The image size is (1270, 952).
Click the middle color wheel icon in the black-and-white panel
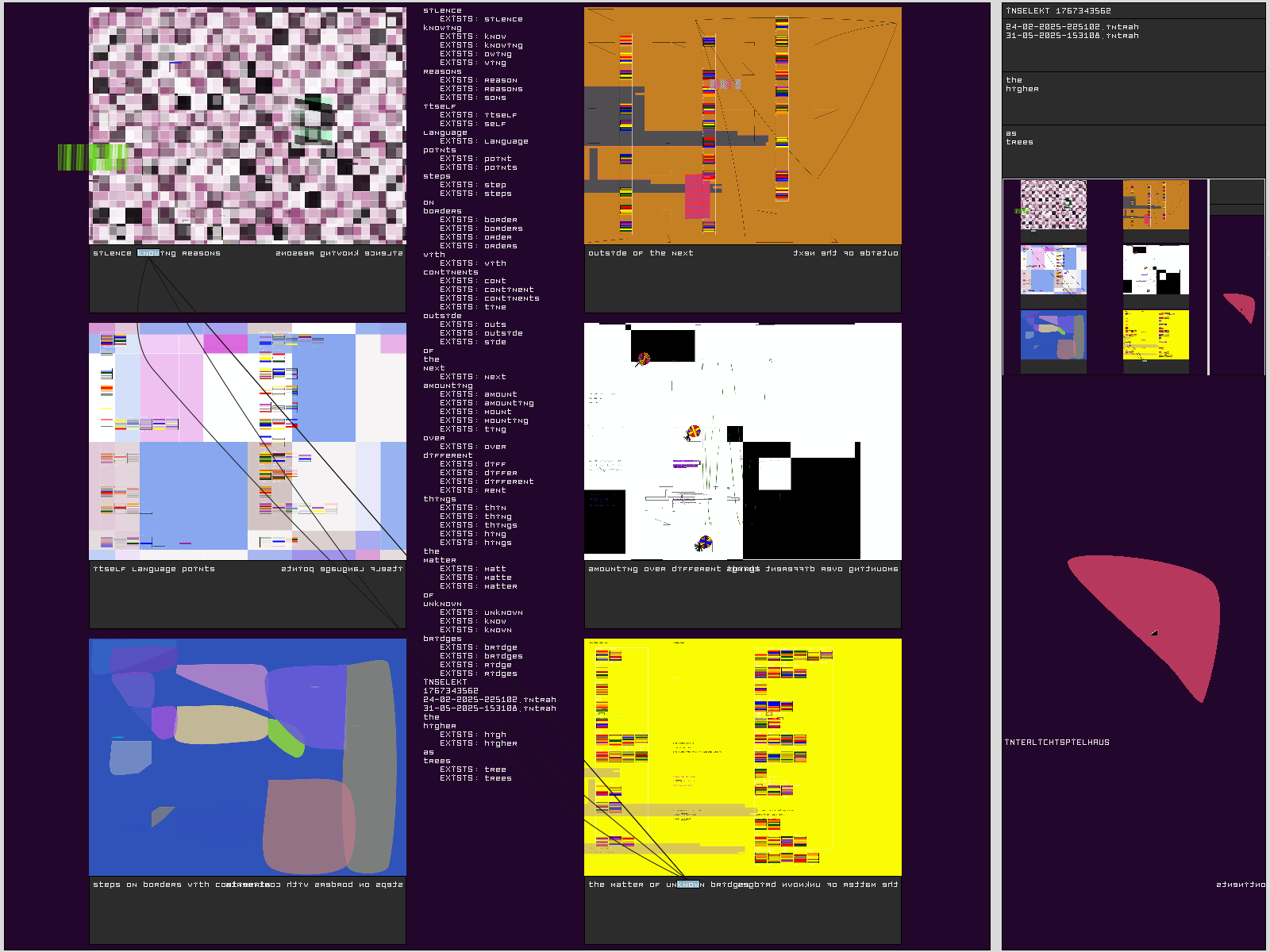click(x=693, y=432)
